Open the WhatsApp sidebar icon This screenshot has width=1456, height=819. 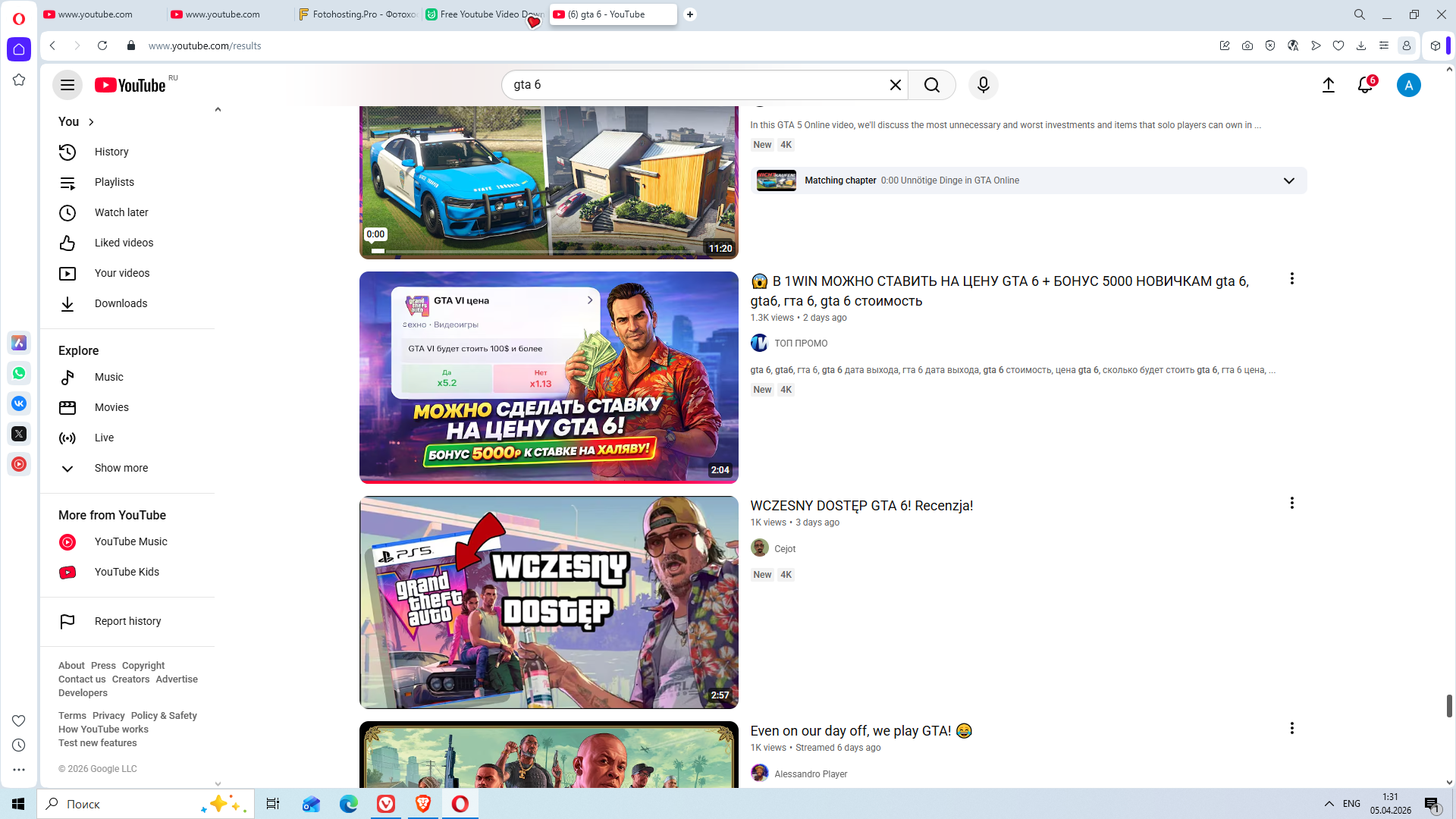pos(19,373)
